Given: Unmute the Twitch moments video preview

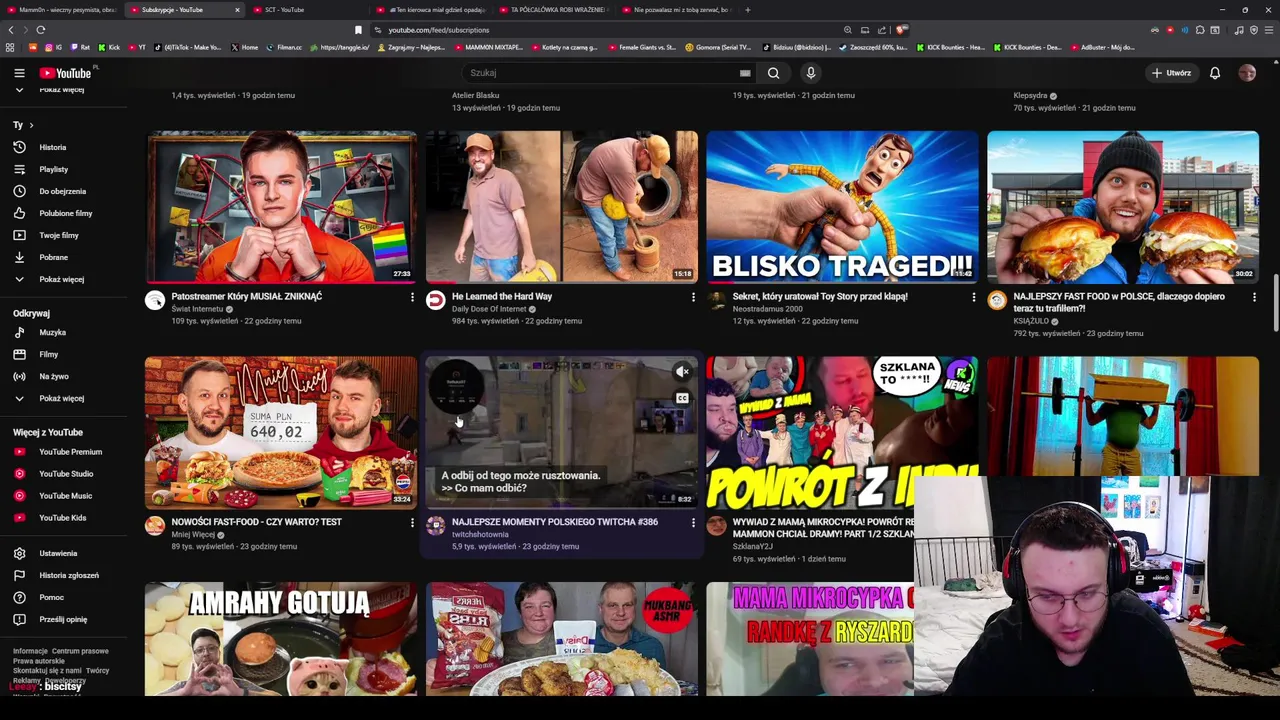Looking at the screenshot, I should (682, 372).
